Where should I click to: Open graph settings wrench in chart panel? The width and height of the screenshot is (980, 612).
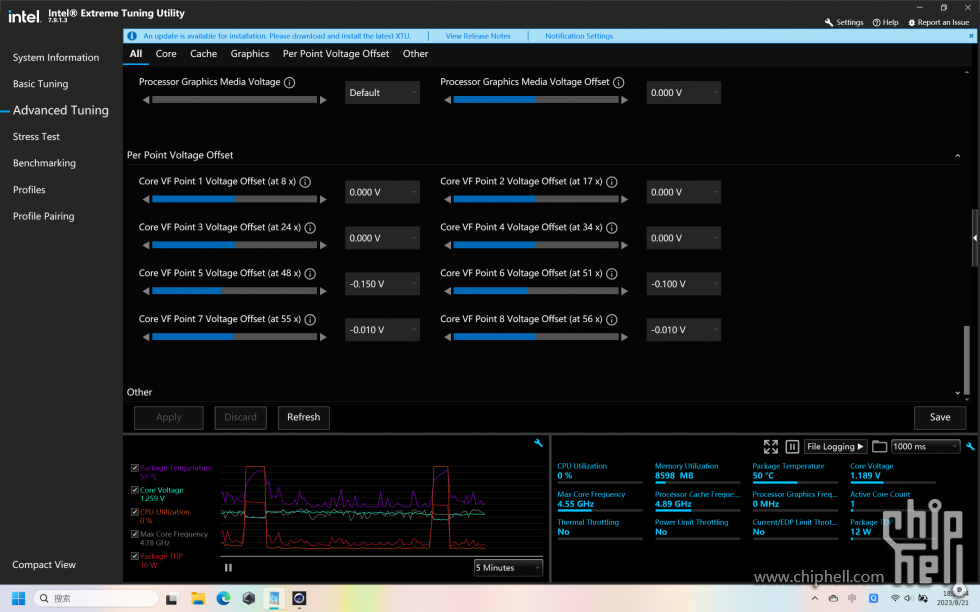(538, 443)
